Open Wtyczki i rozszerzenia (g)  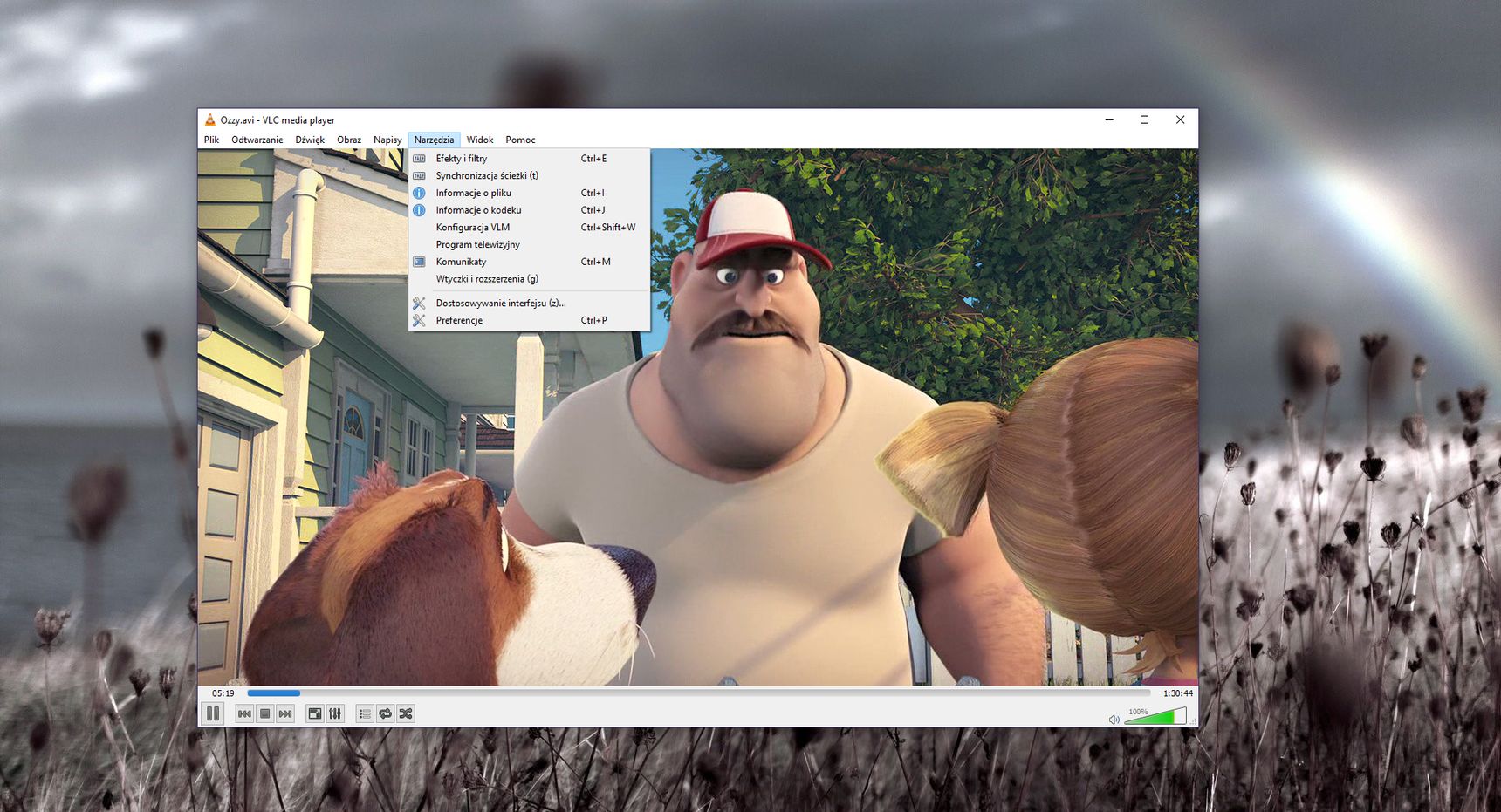tap(529, 279)
